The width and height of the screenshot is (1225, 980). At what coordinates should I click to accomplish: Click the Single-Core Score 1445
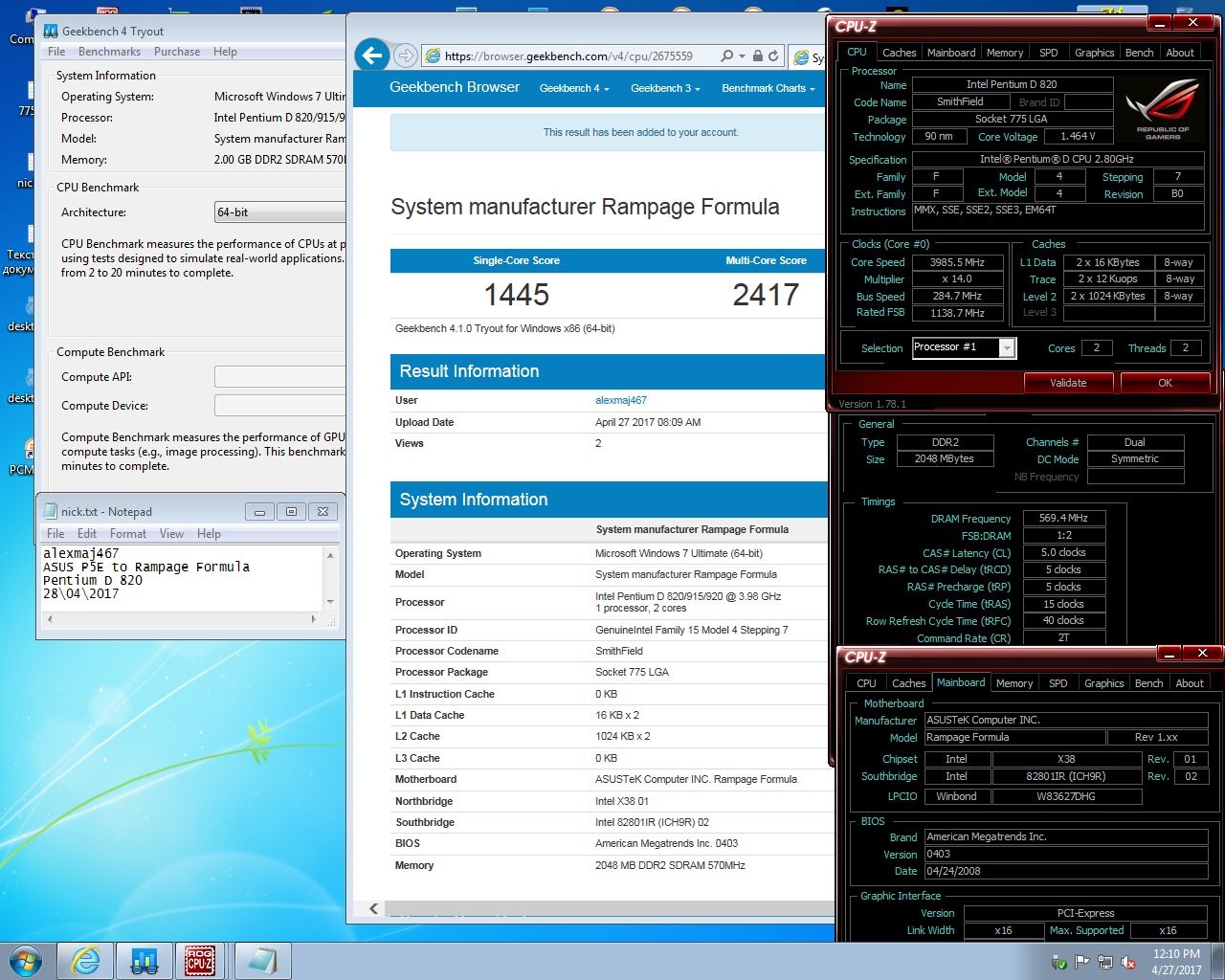pos(517,295)
